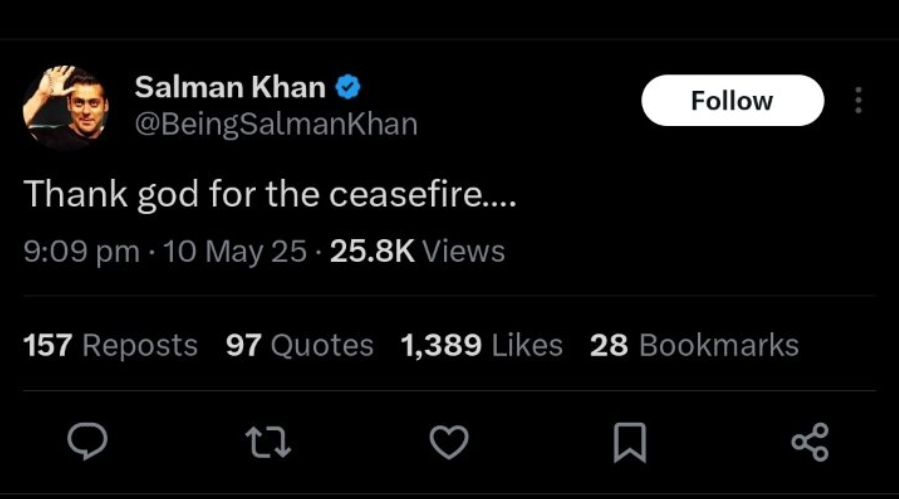Open the 25.8K Views analytics
The height and width of the screenshot is (499, 899).
click(417, 252)
